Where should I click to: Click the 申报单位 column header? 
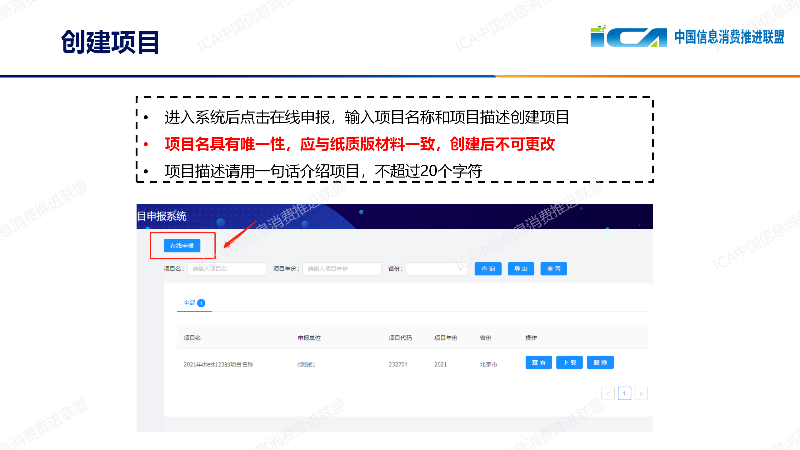pyautogui.click(x=306, y=338)
